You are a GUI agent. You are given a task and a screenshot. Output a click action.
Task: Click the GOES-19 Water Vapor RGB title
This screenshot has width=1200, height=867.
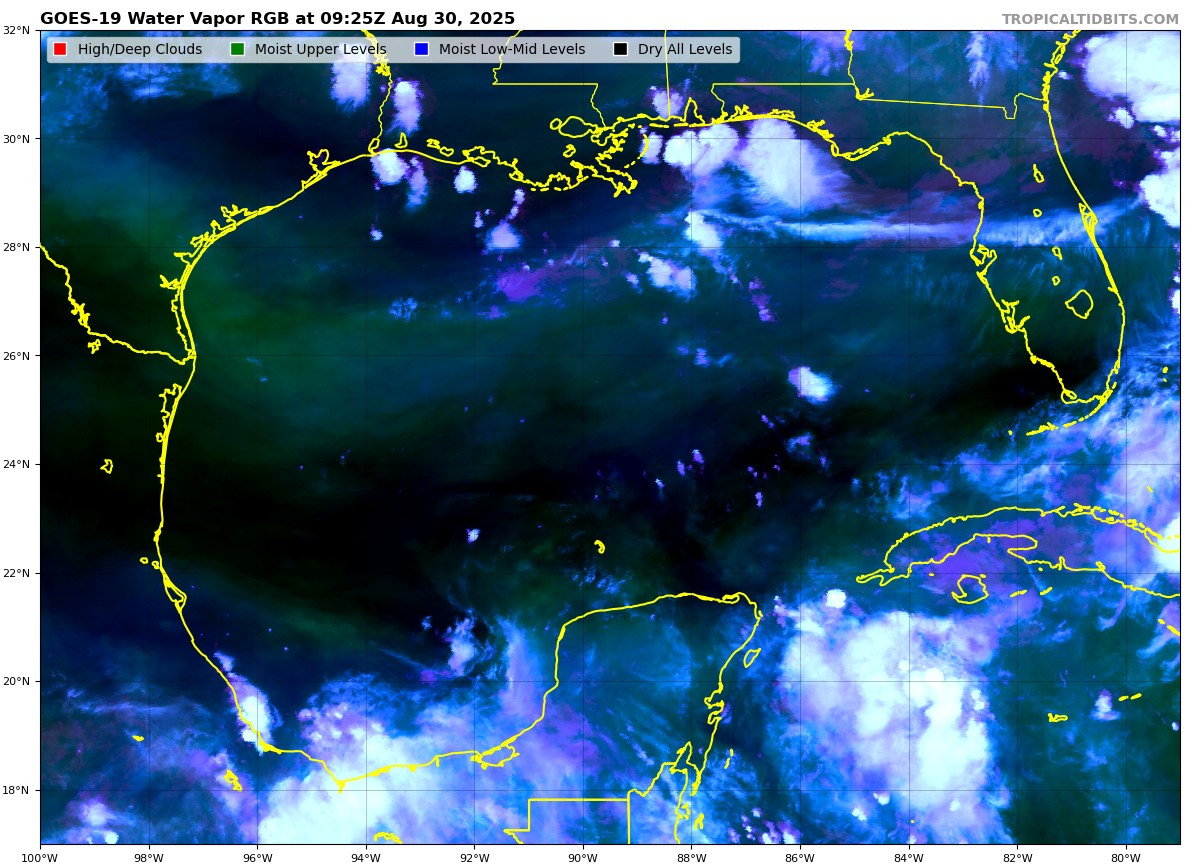(x=277, y=18)
